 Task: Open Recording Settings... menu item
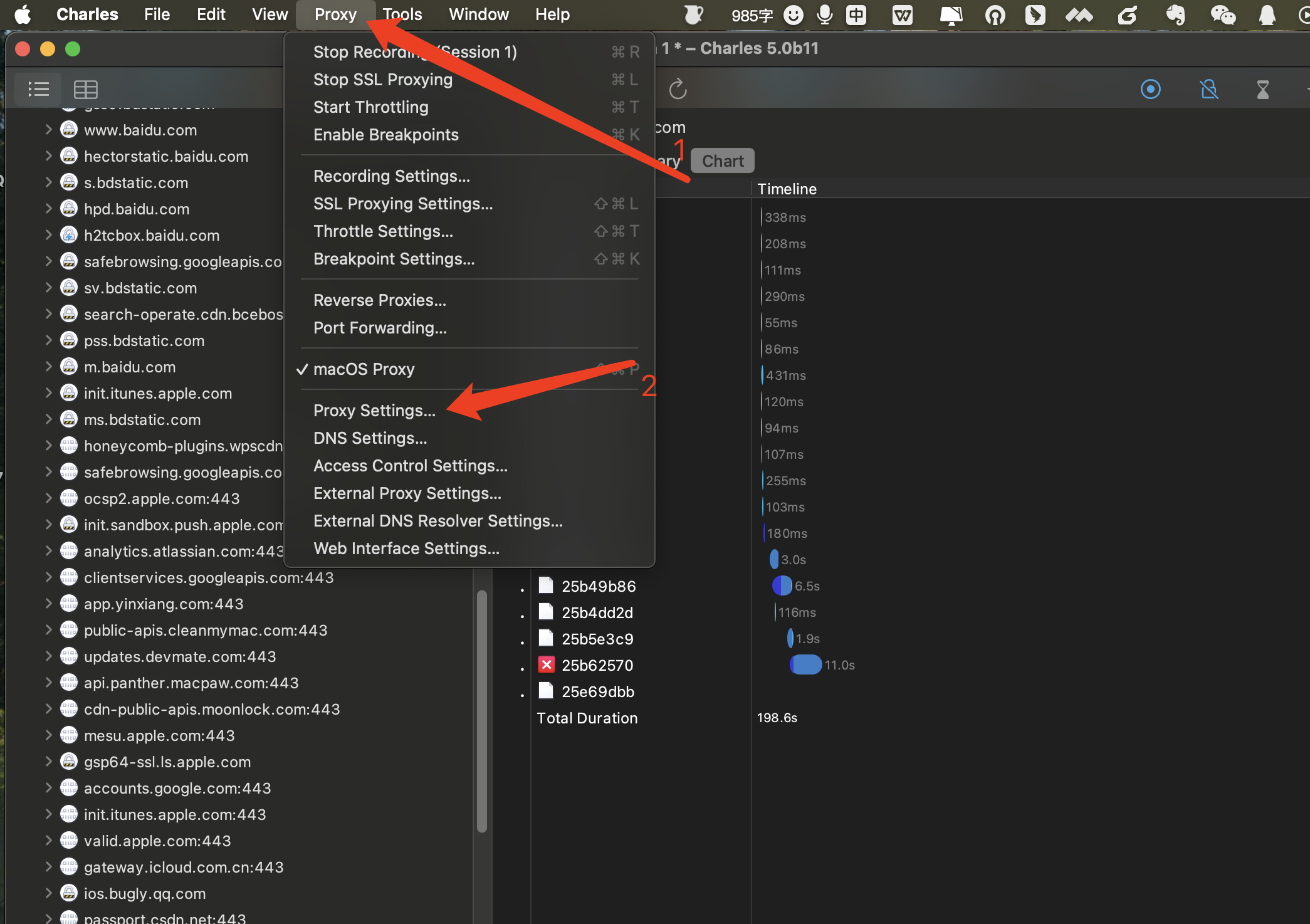(469, 176)
